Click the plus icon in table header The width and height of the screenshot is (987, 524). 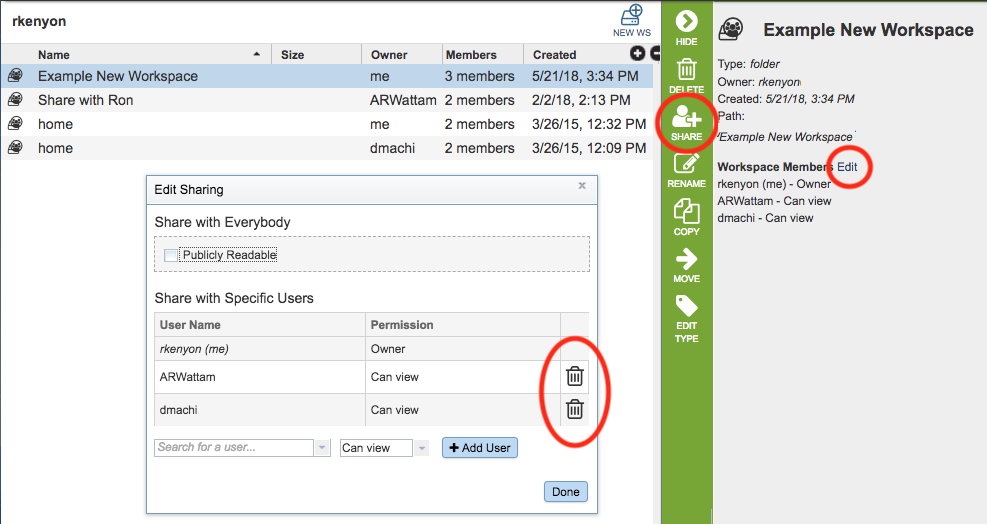click(x=638, y=54)
